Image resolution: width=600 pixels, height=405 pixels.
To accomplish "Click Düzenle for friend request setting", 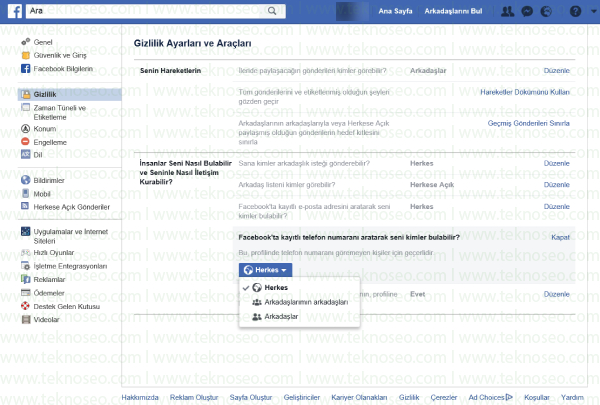I will click(x=557, y=163).
